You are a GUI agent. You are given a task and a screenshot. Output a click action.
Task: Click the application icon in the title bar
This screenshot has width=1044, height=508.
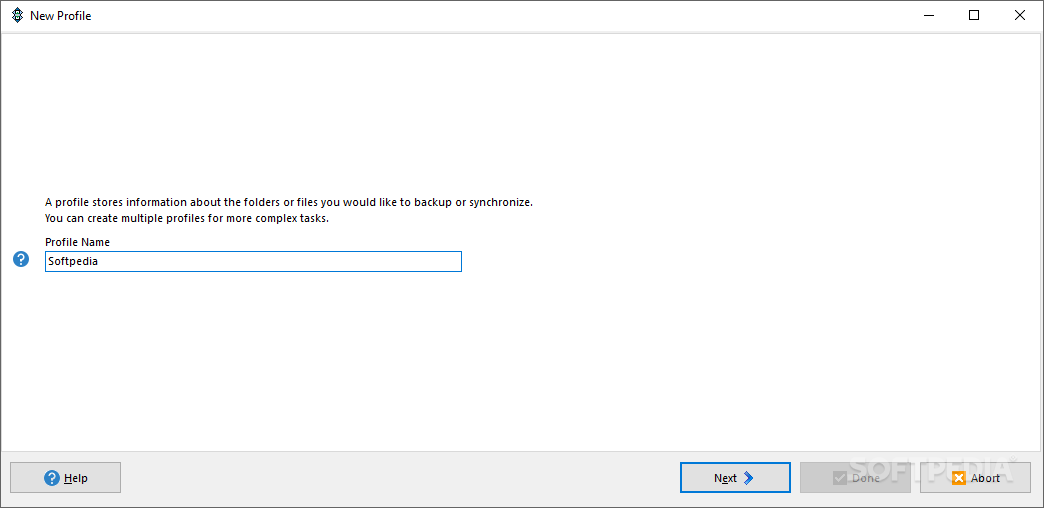(x=16, y=16)
